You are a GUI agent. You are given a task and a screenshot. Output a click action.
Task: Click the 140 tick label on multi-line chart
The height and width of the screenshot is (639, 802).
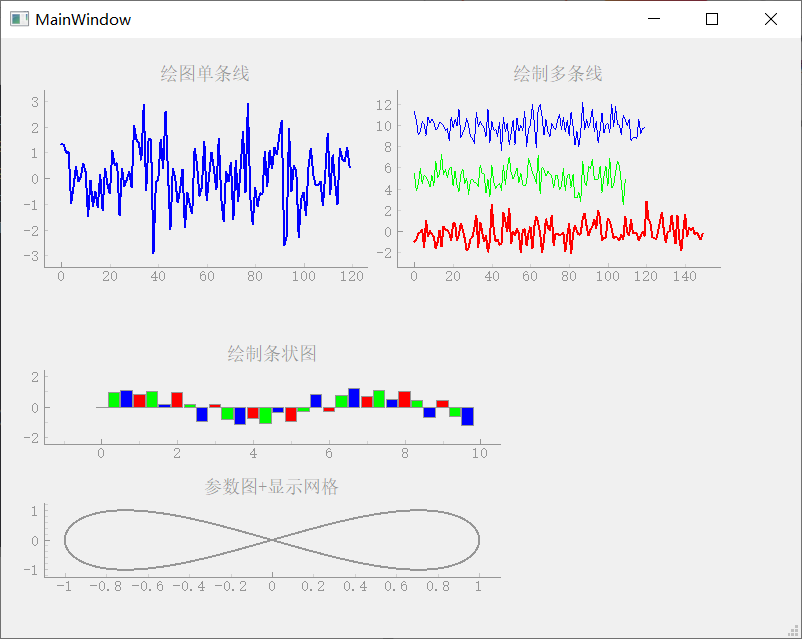click(687, 277)
